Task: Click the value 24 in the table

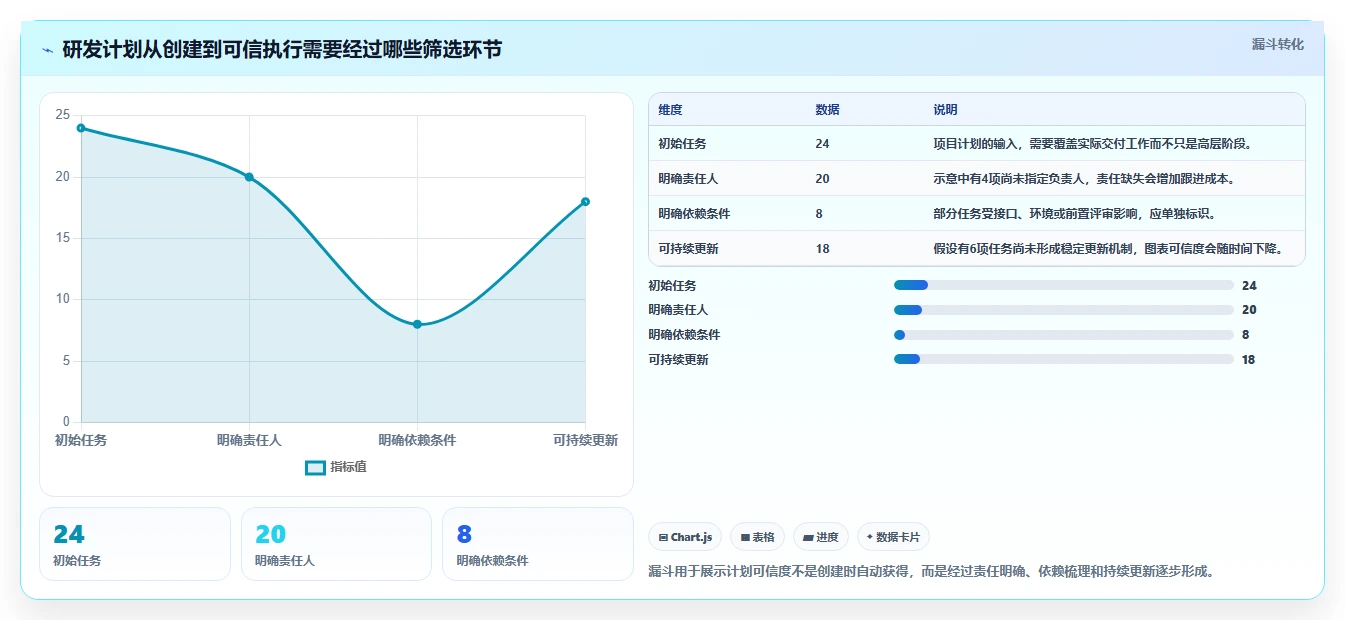Action: 822,144
